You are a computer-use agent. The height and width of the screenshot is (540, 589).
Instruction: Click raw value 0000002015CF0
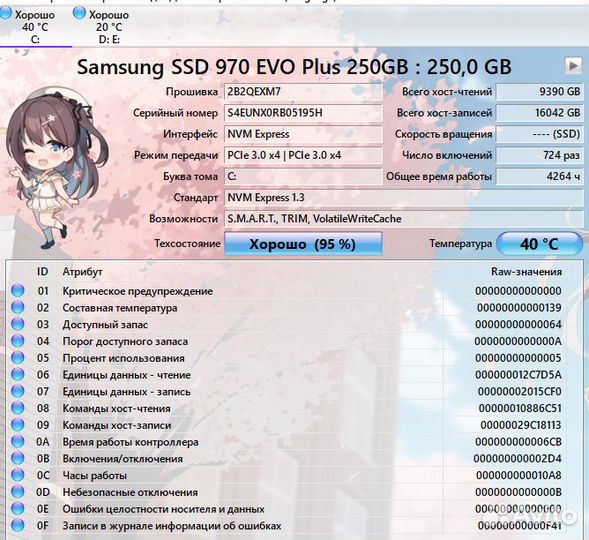click(x=520, y=392)
